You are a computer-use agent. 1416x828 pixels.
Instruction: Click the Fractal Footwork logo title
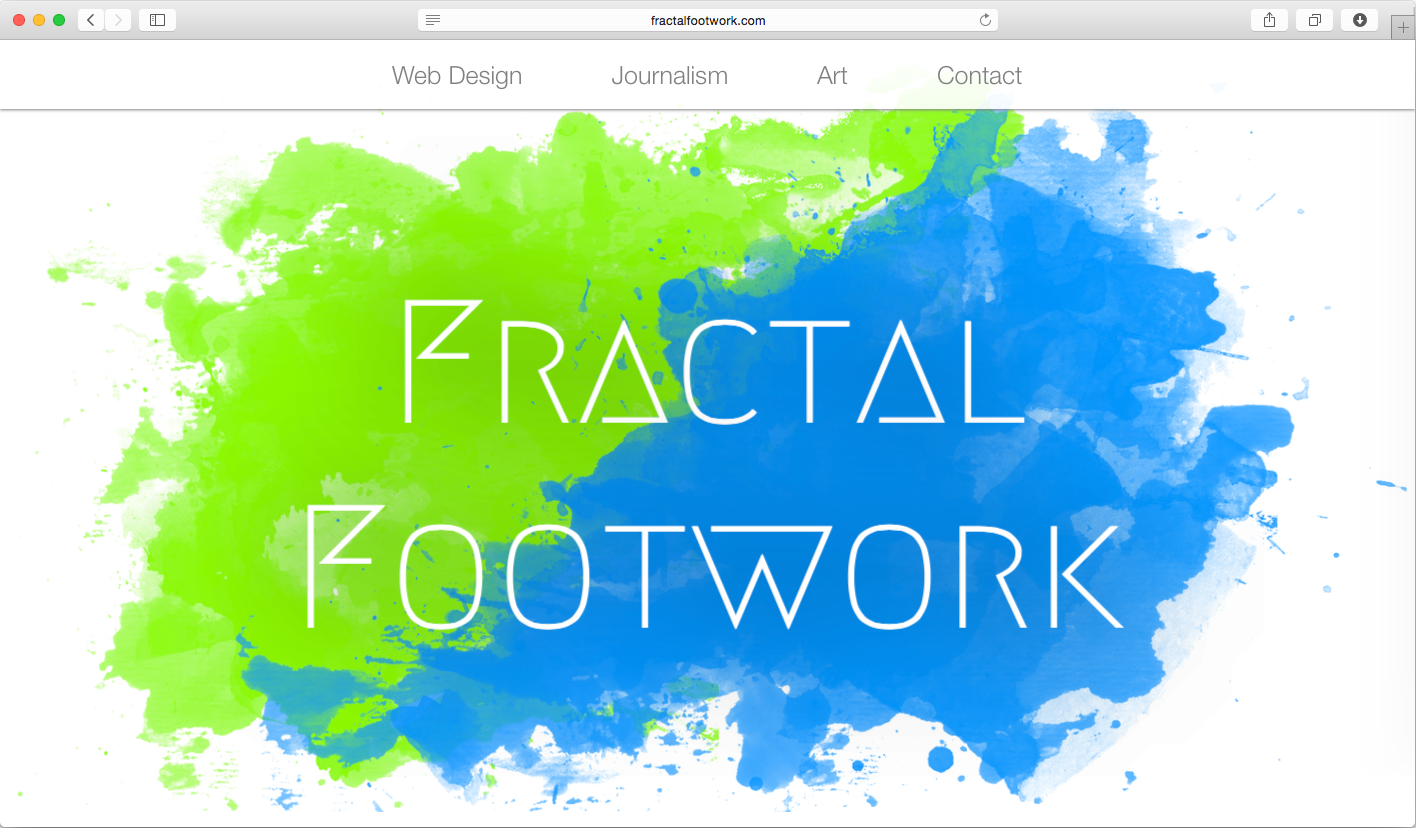(x=714, y=464)
